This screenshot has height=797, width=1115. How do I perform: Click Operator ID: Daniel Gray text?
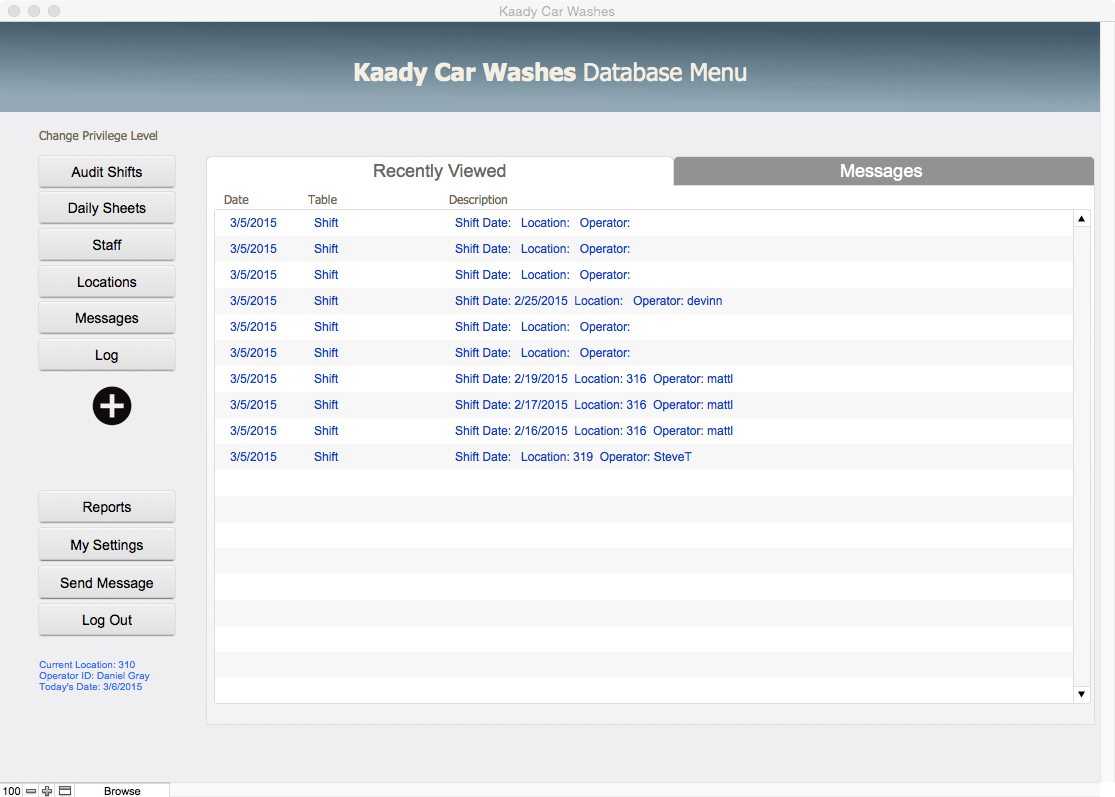click(x=94, y=675)
